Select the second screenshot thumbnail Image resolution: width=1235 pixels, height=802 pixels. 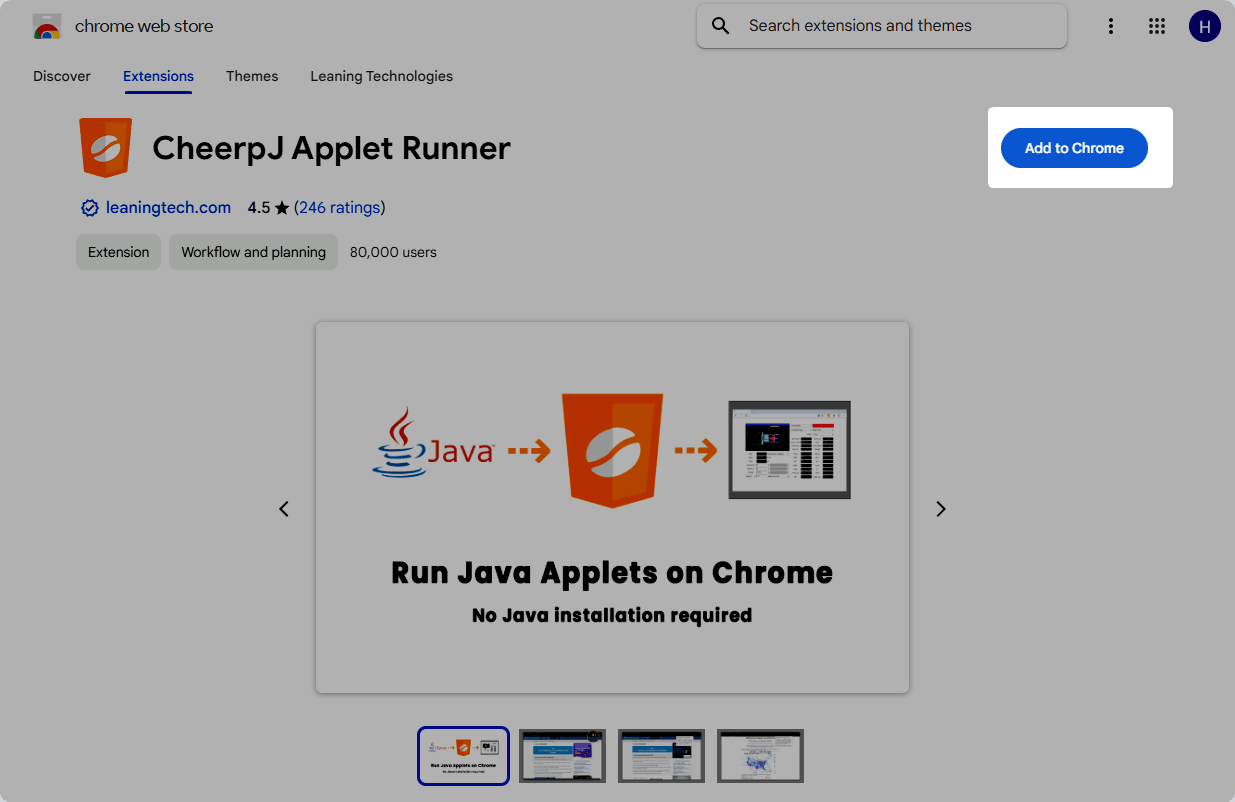tap(562, 756)
